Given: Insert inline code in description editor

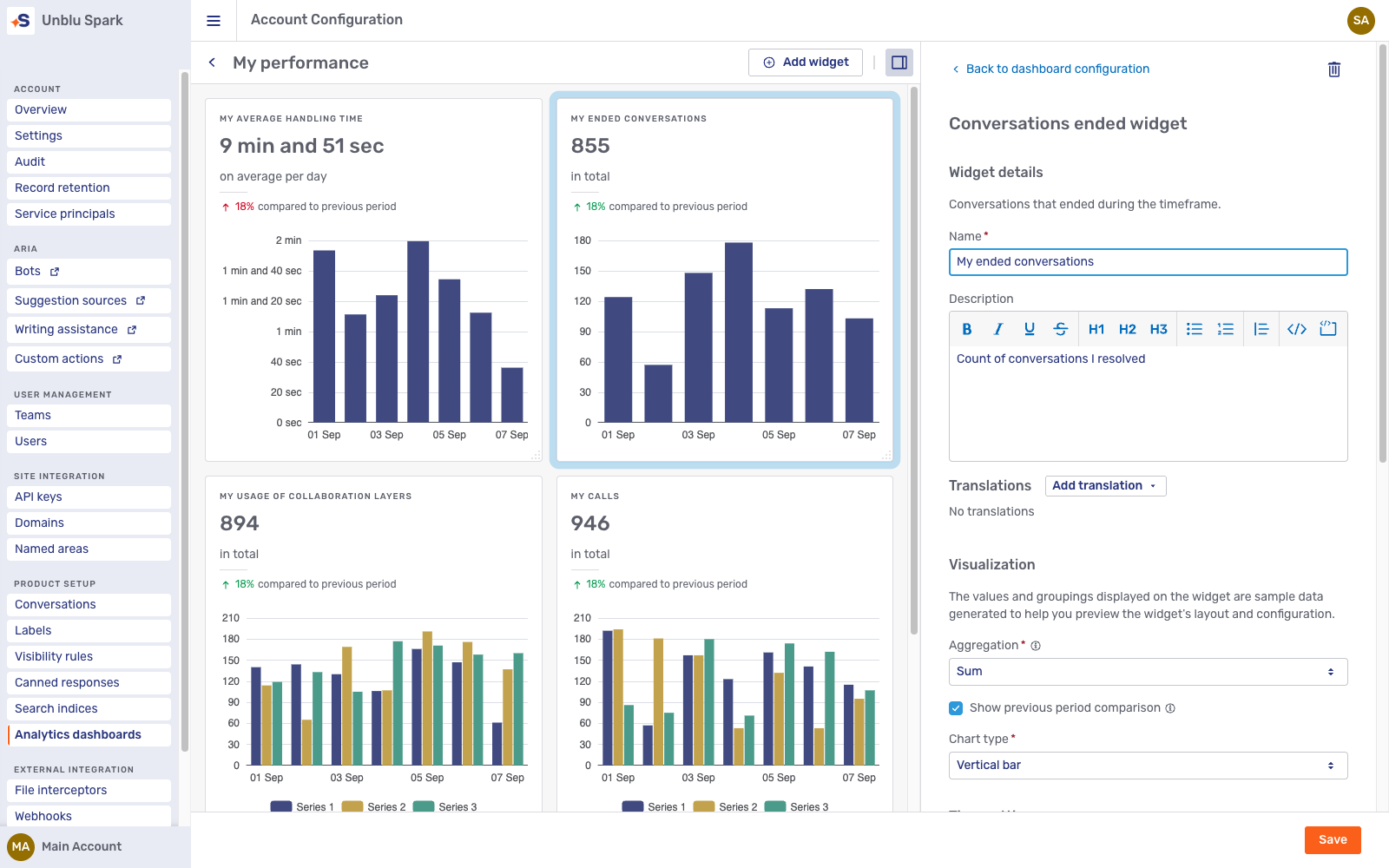Looking at the screenshot, I should tap(1297, 329).
